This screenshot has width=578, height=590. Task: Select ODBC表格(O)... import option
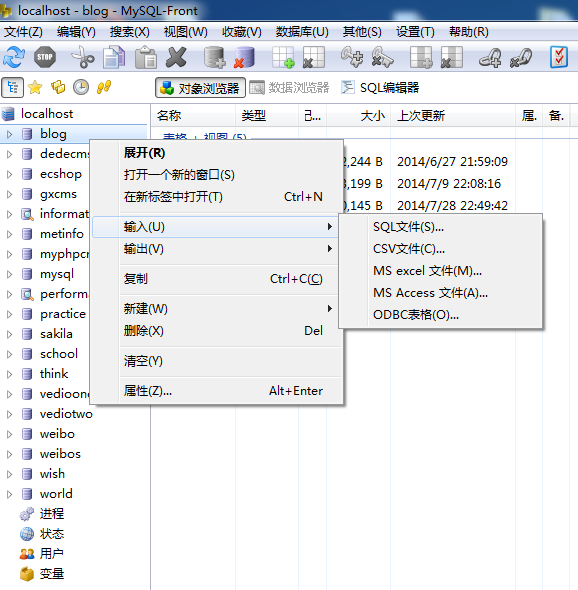[x=441, y=315]
